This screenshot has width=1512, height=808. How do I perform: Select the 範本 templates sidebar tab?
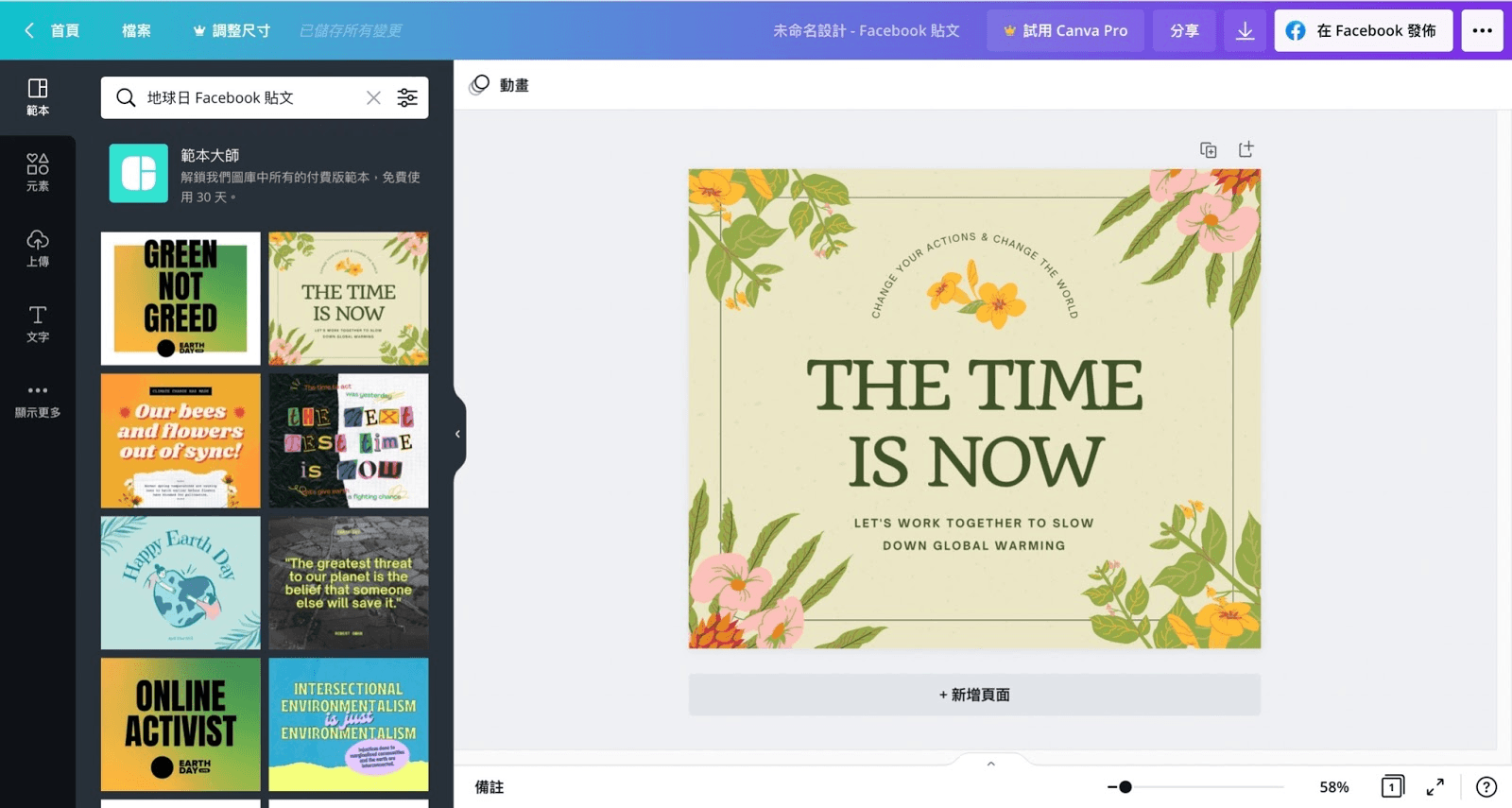[x=38, y=97]
